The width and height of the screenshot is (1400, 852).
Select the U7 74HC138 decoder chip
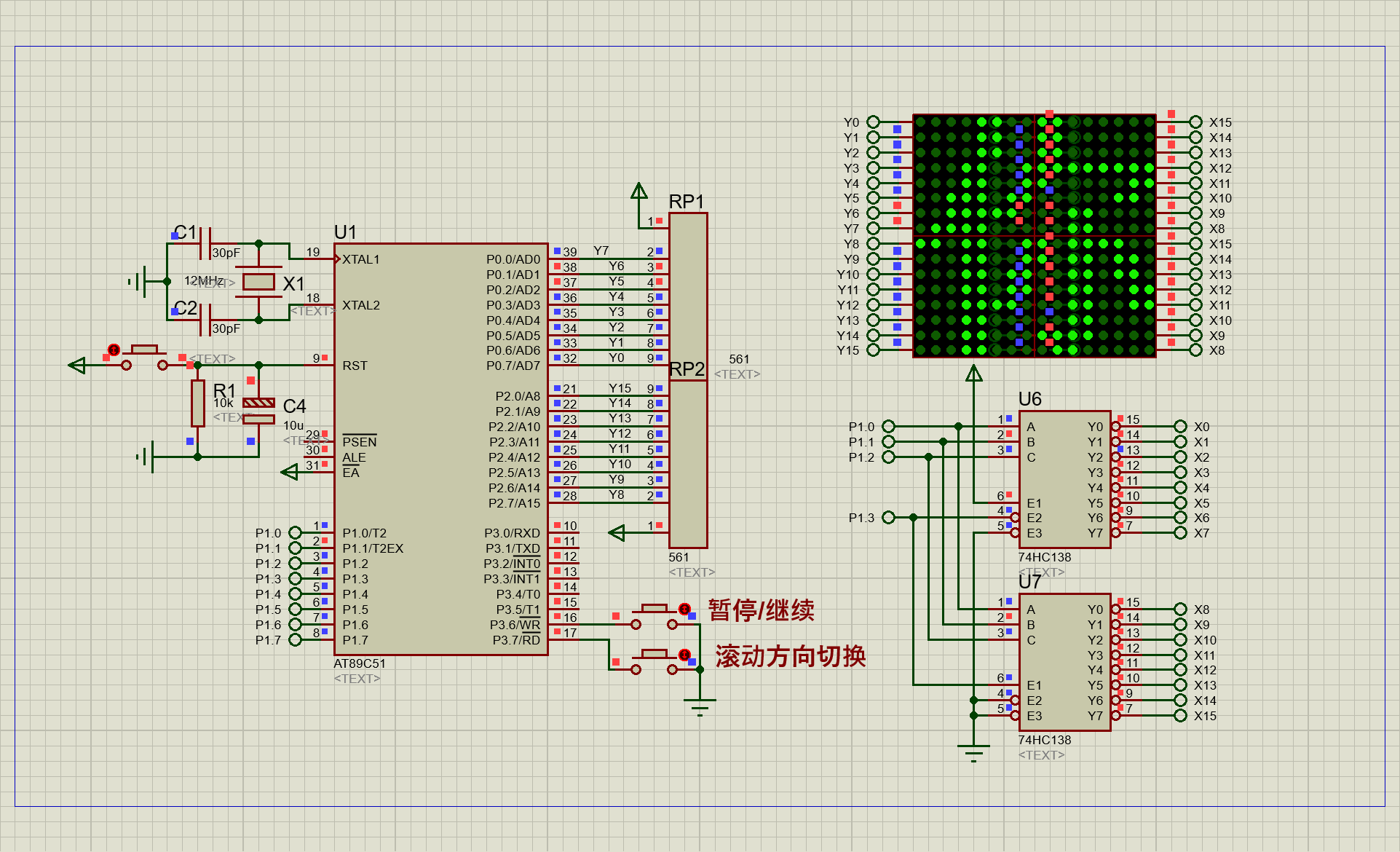1064,661
